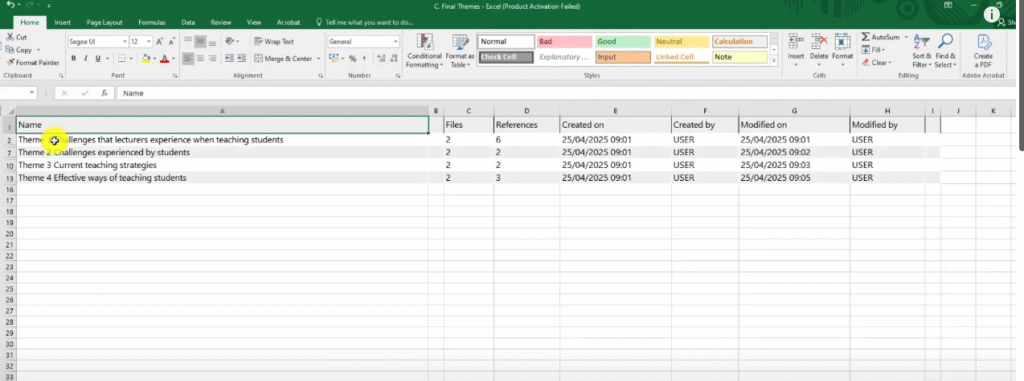The image size is (1024, 381).
Task: Click the insert function fx icon
Action: (x=104, y=93)
